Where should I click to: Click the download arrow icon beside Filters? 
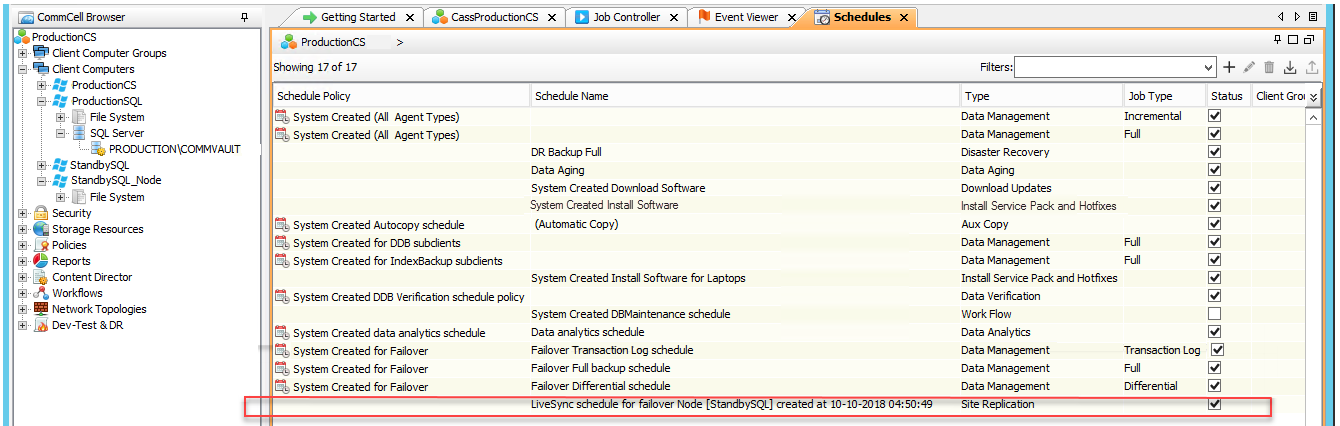pyautogui.click(x=1290, y=67)
